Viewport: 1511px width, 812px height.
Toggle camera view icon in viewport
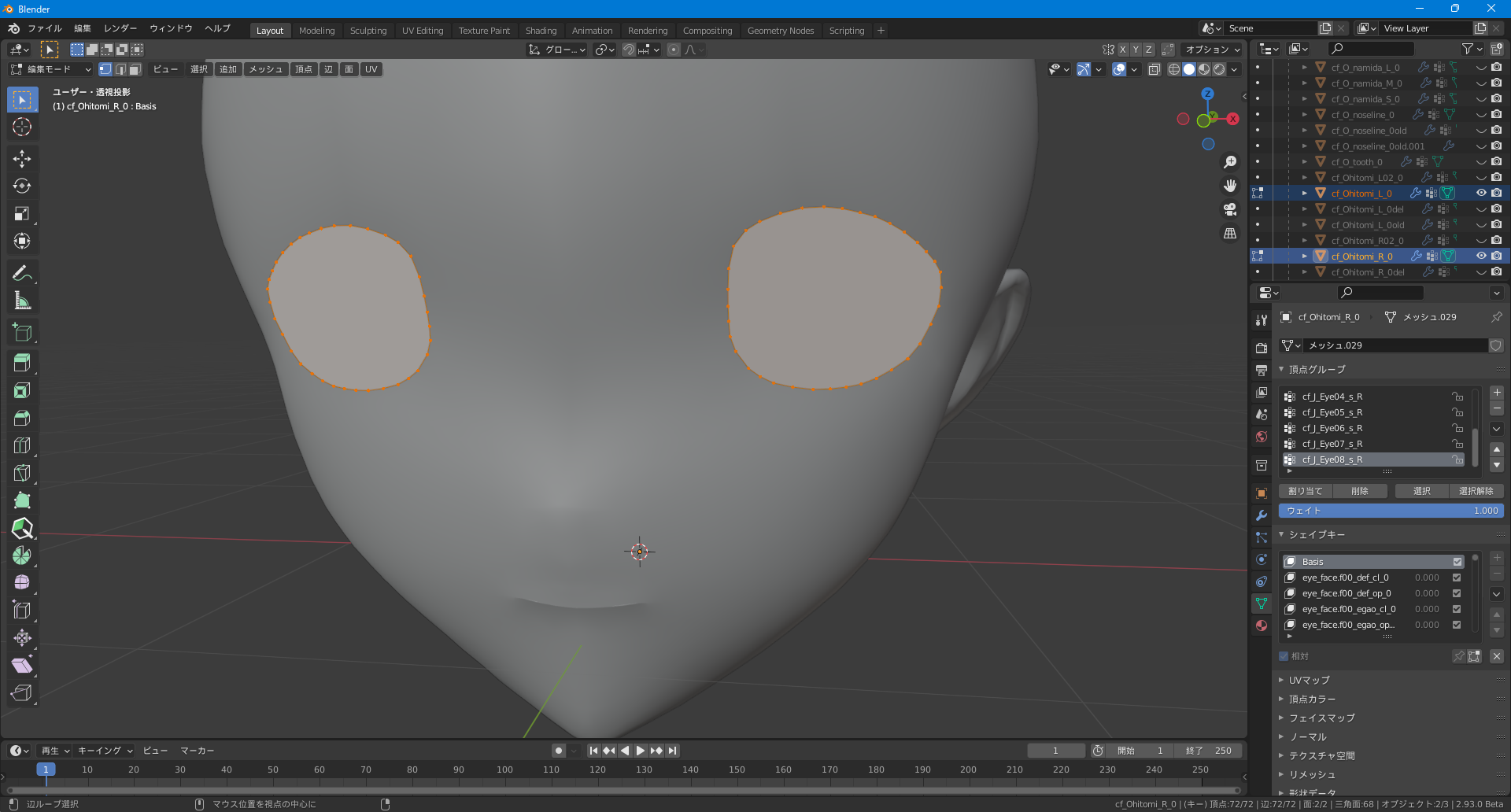1230,209
